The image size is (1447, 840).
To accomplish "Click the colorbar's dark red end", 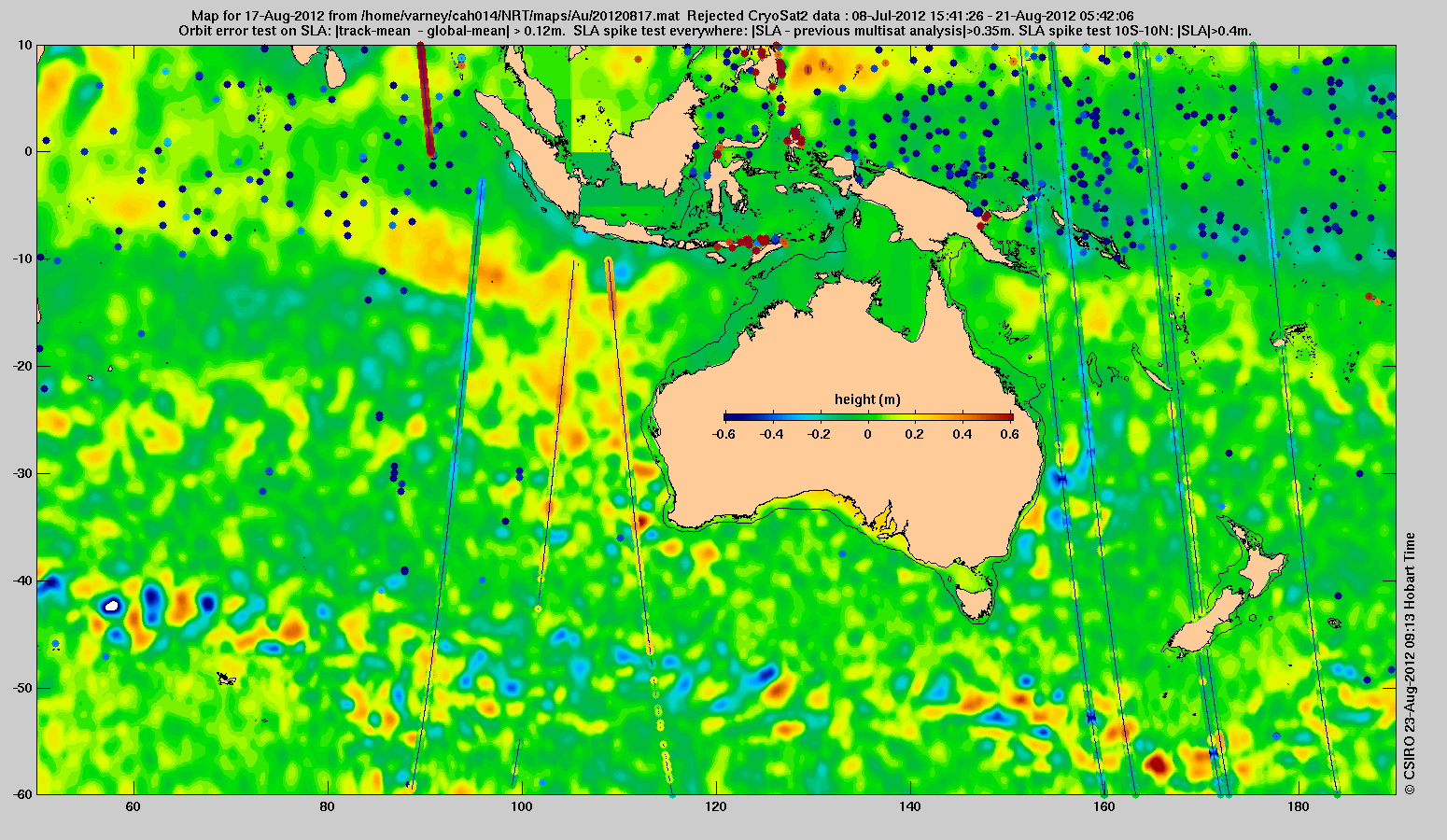I will point(1006,416).
